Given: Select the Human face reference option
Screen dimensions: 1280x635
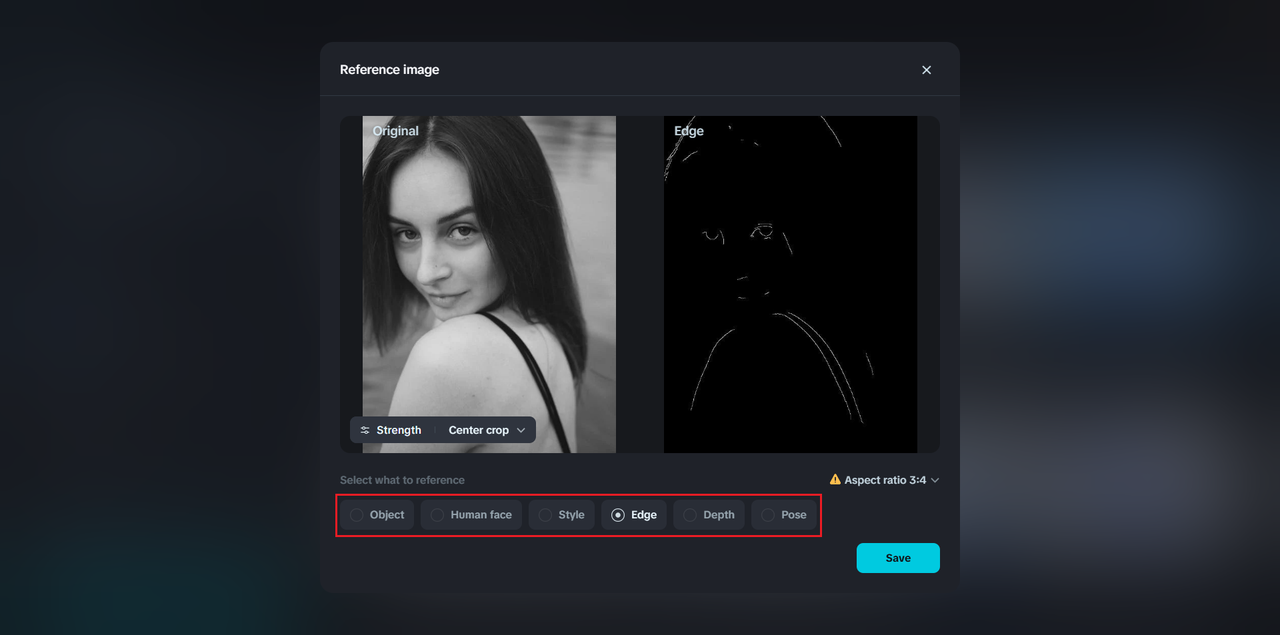Looking at the screenshot, I should (471, 515).
